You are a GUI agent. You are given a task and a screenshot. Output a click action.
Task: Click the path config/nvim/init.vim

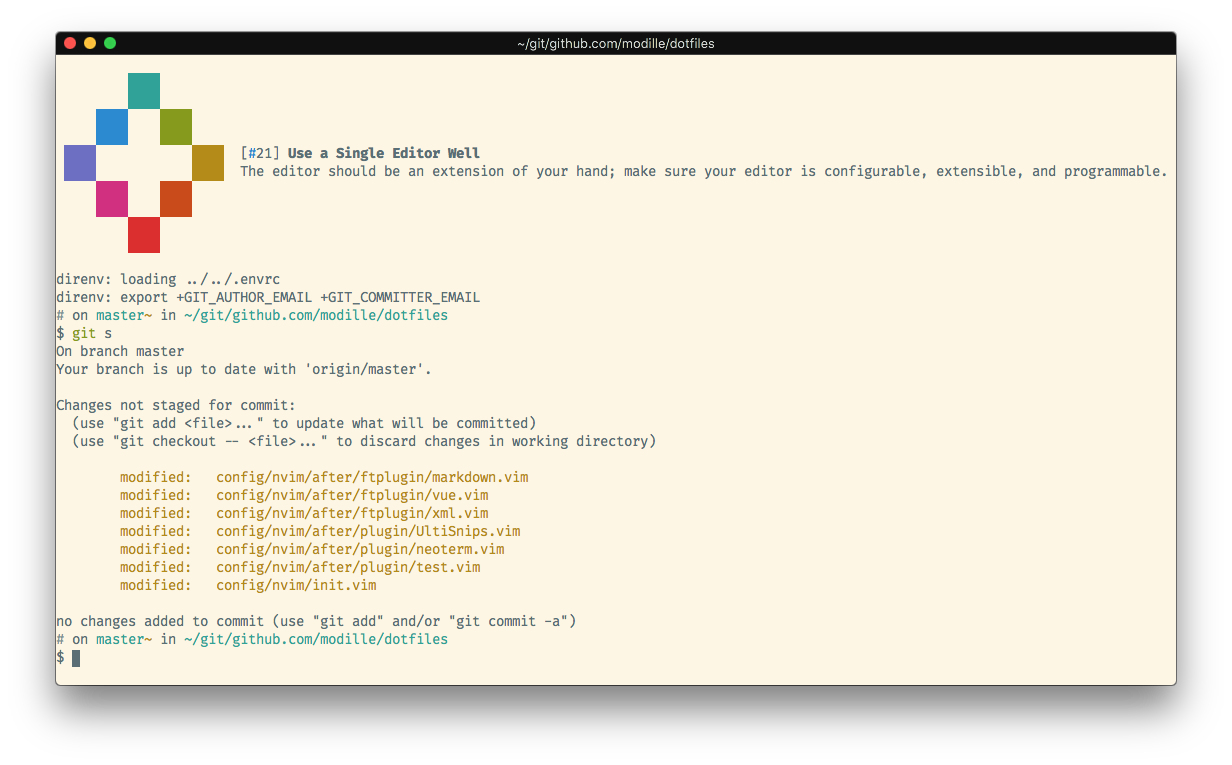tap(296, 585)
